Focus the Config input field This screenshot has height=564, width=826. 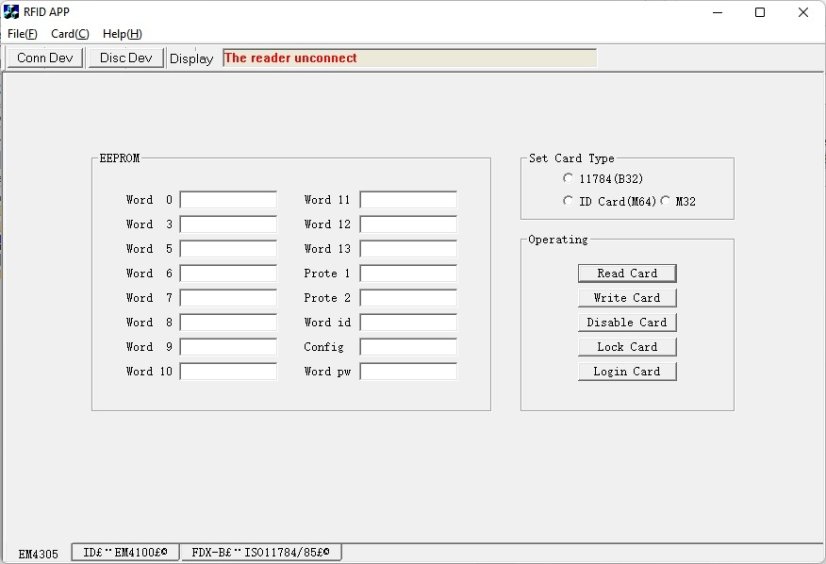(x=408, y=347)
